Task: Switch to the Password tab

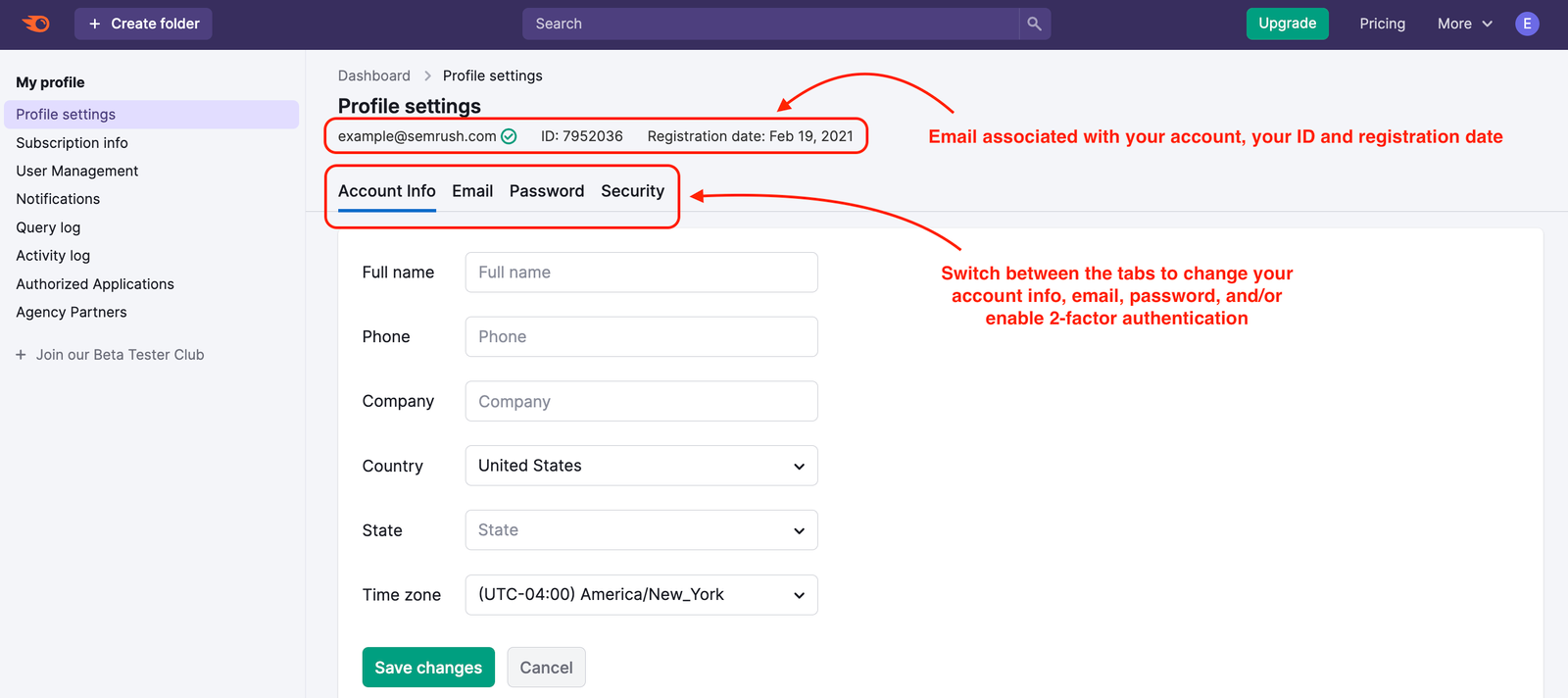Action: 546,190
